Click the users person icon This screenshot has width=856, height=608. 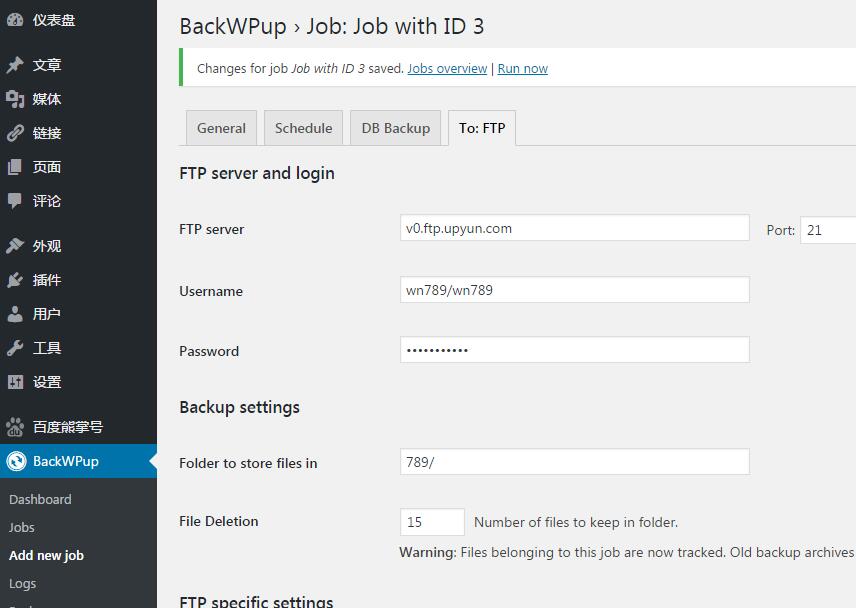(x=15, y=314)
